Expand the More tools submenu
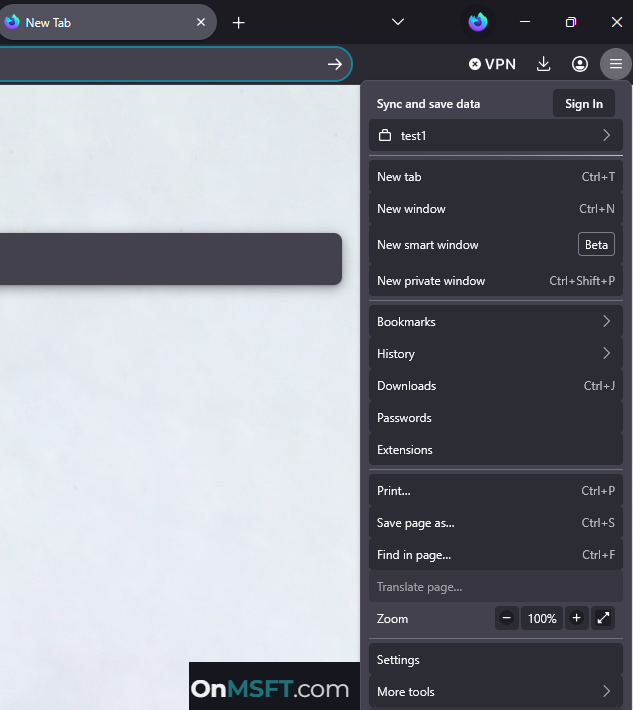Image resolution: width=633 pixels, height=710 pixels. click(495, 692)
